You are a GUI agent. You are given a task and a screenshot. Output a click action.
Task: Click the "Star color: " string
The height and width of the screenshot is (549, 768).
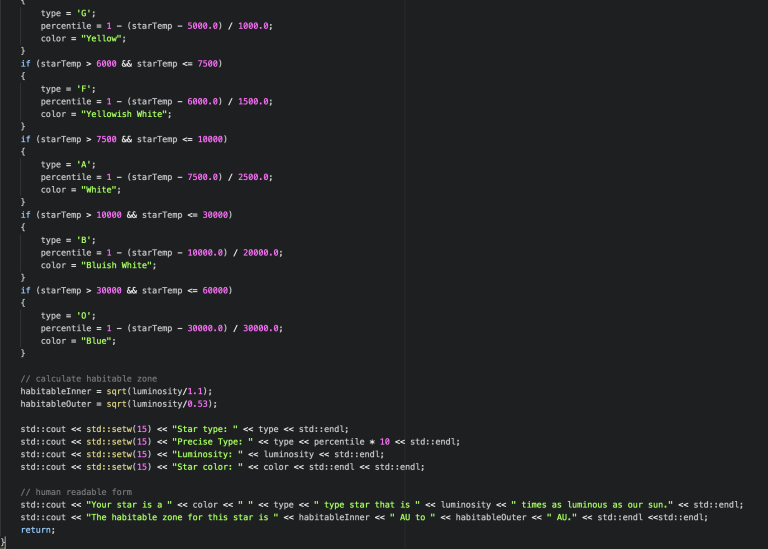[206, 467]
